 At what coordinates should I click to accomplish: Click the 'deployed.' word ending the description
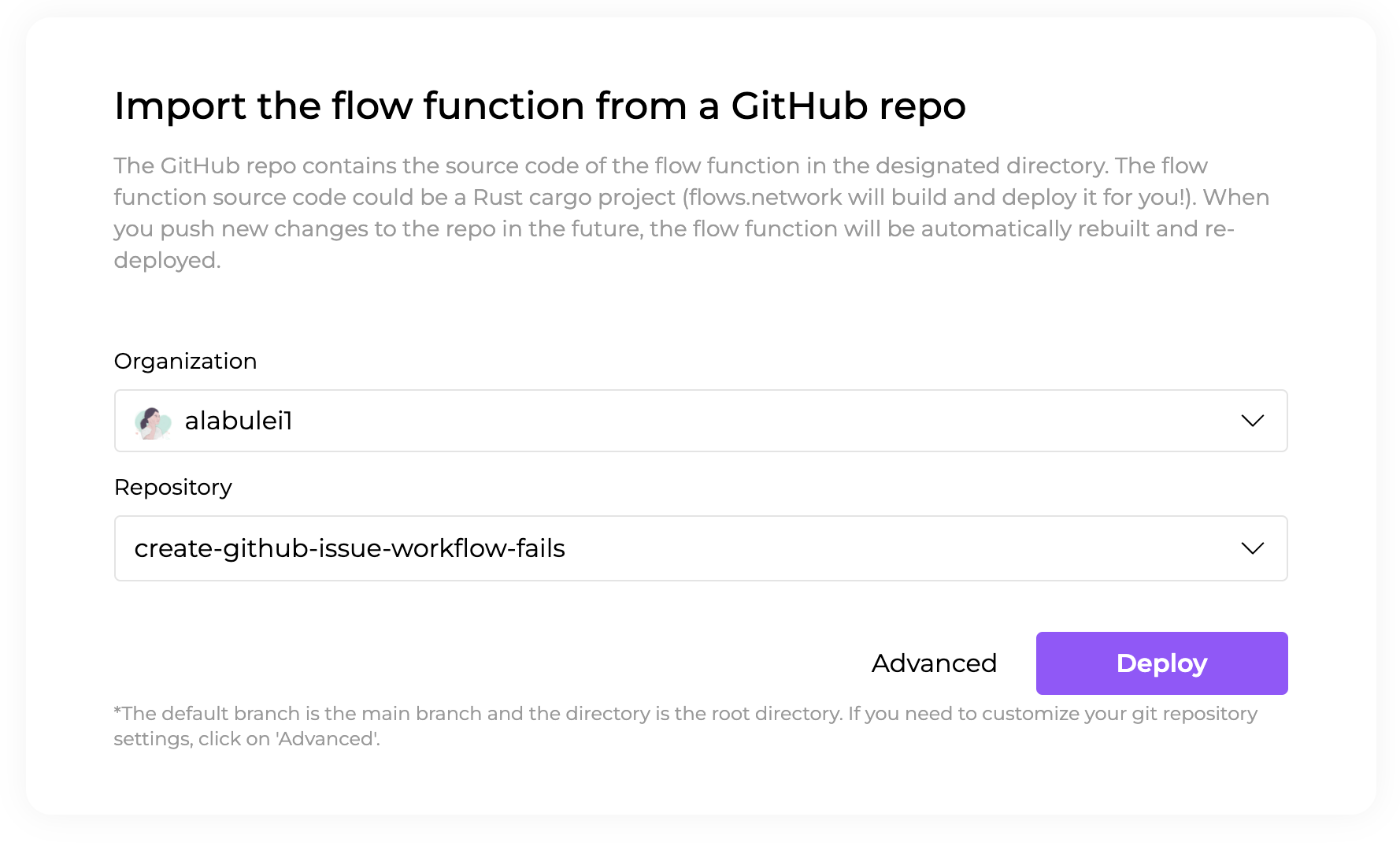pyautogui.click(x=167, y=260)
